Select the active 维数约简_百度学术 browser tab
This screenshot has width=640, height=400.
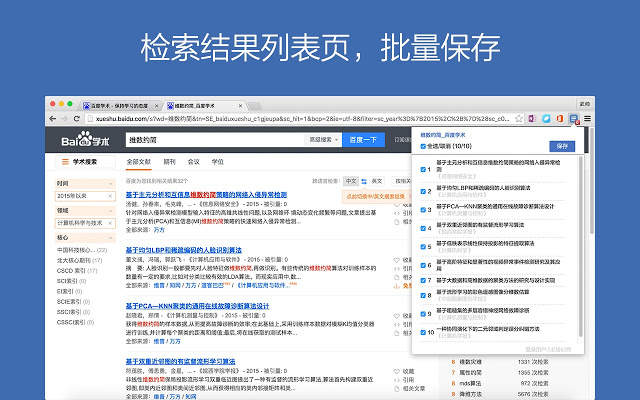click(204, 106)
